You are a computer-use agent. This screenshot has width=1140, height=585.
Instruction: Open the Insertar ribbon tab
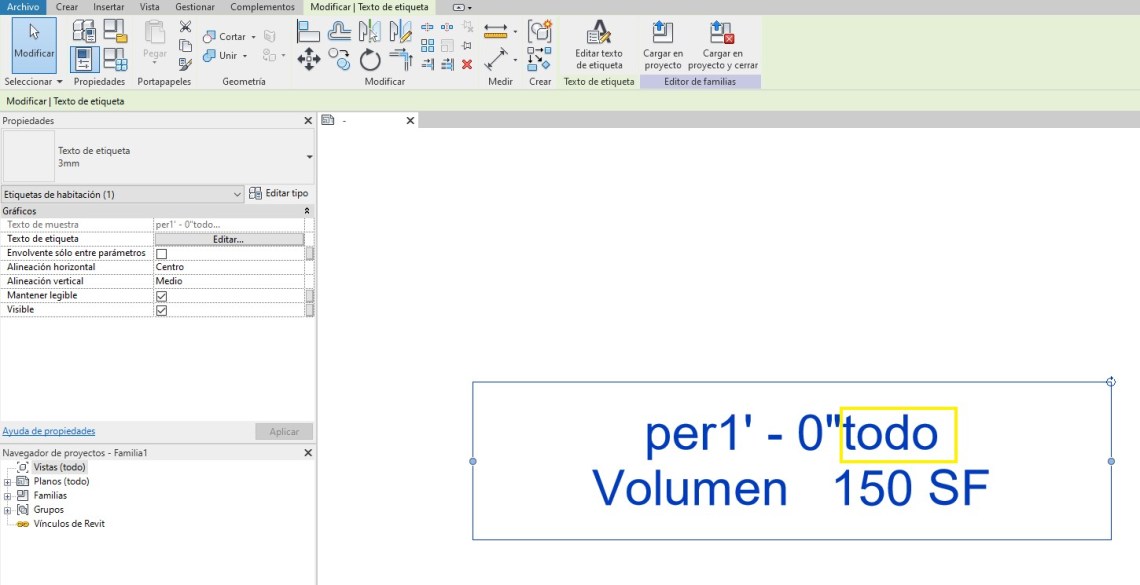click(108, 7)
